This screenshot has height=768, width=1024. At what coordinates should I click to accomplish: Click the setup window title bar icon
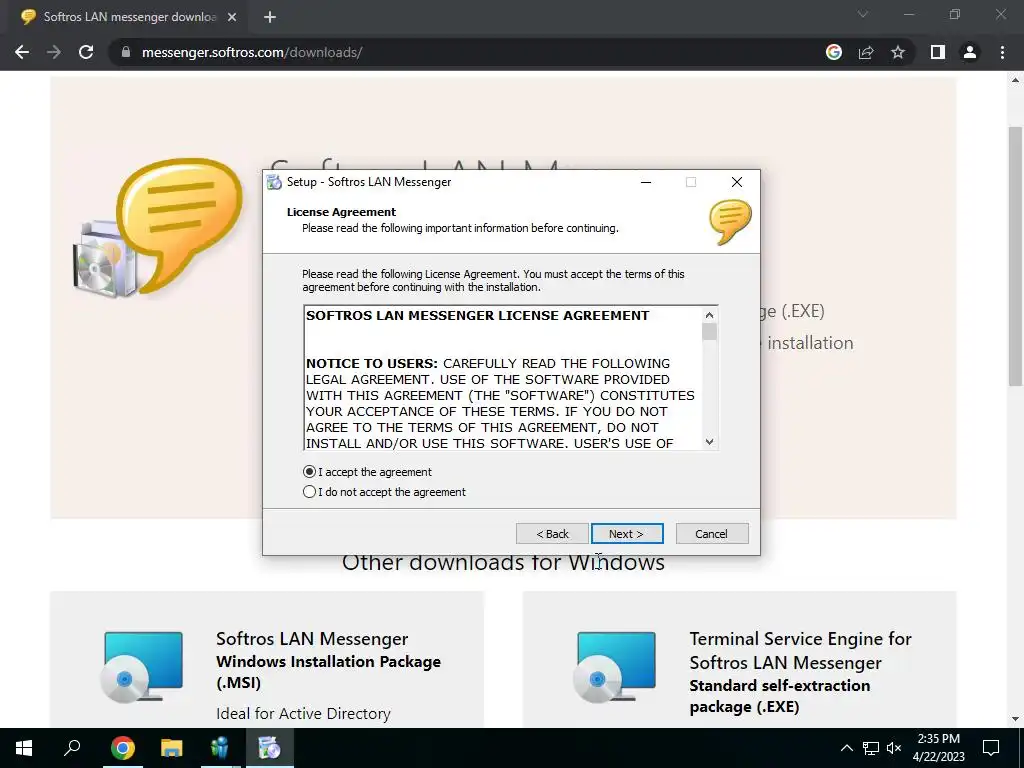click(x=275, y=182)
